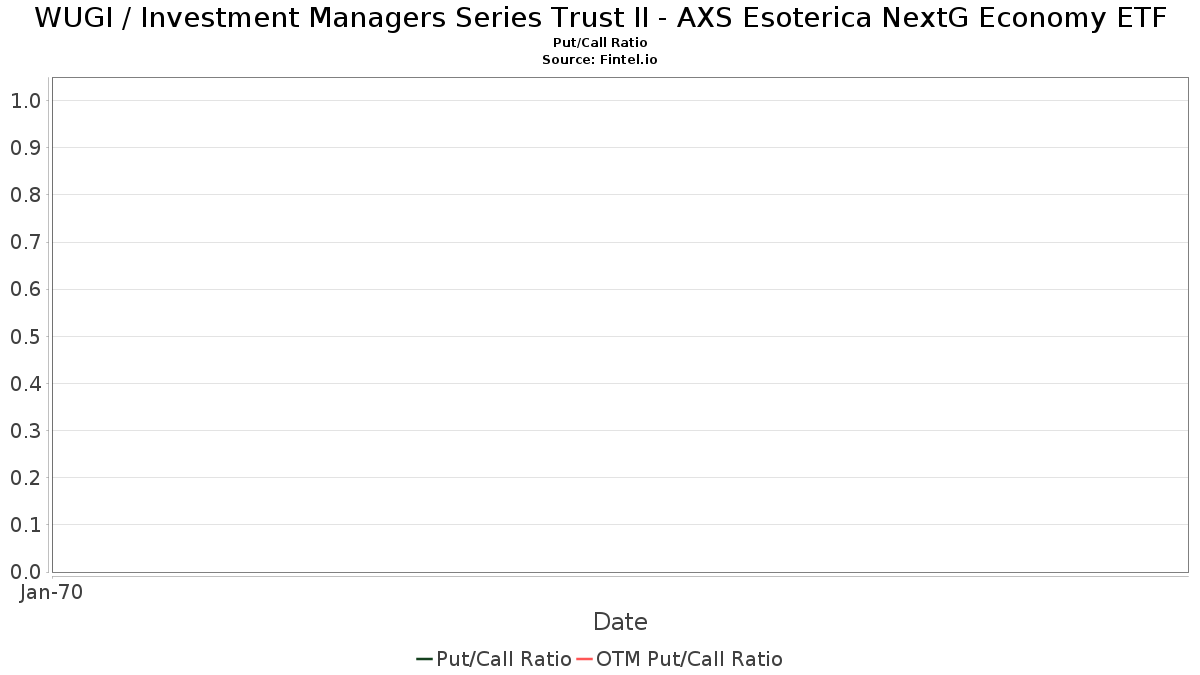
Task: Click the 0.4 y-axis label
Action: tap(26, 383)
